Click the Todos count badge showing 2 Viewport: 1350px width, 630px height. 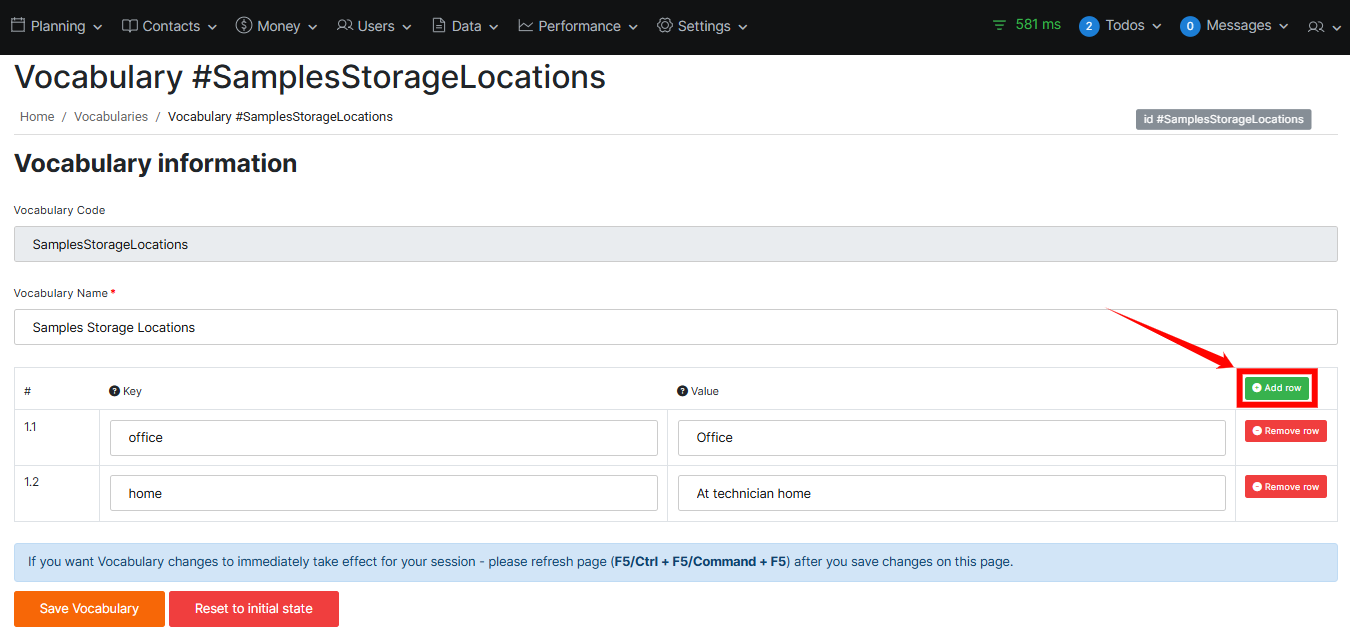[x=1089, y=27]
